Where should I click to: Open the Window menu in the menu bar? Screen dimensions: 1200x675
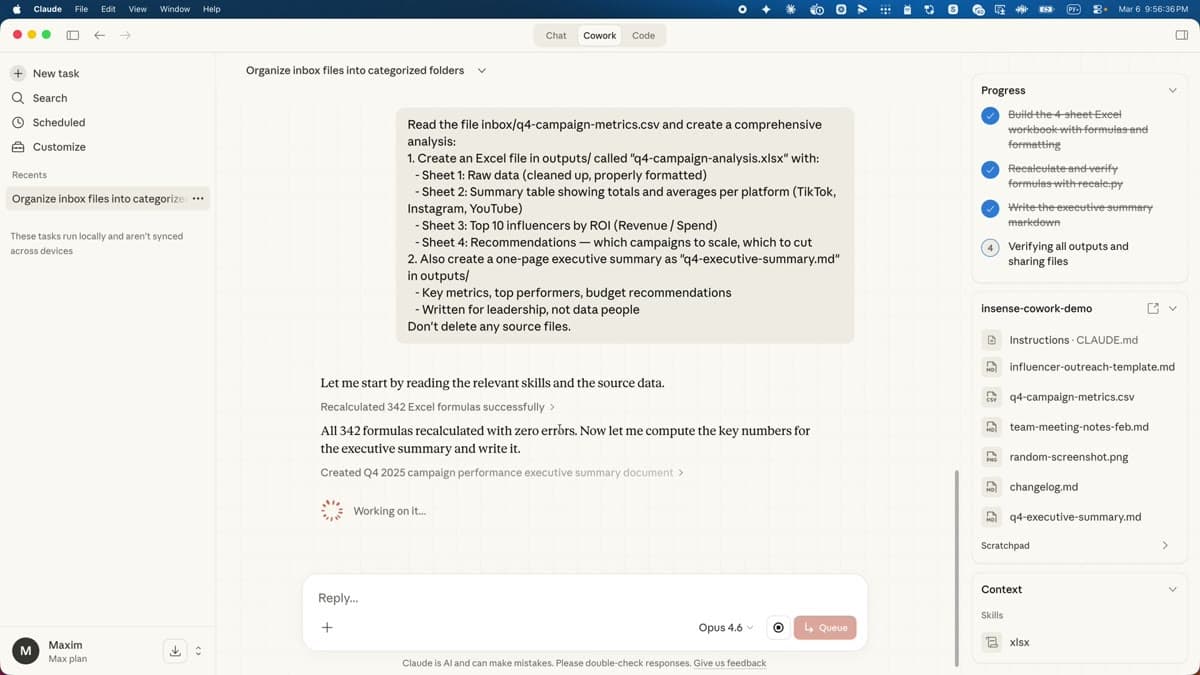click(x=175, y=9)
